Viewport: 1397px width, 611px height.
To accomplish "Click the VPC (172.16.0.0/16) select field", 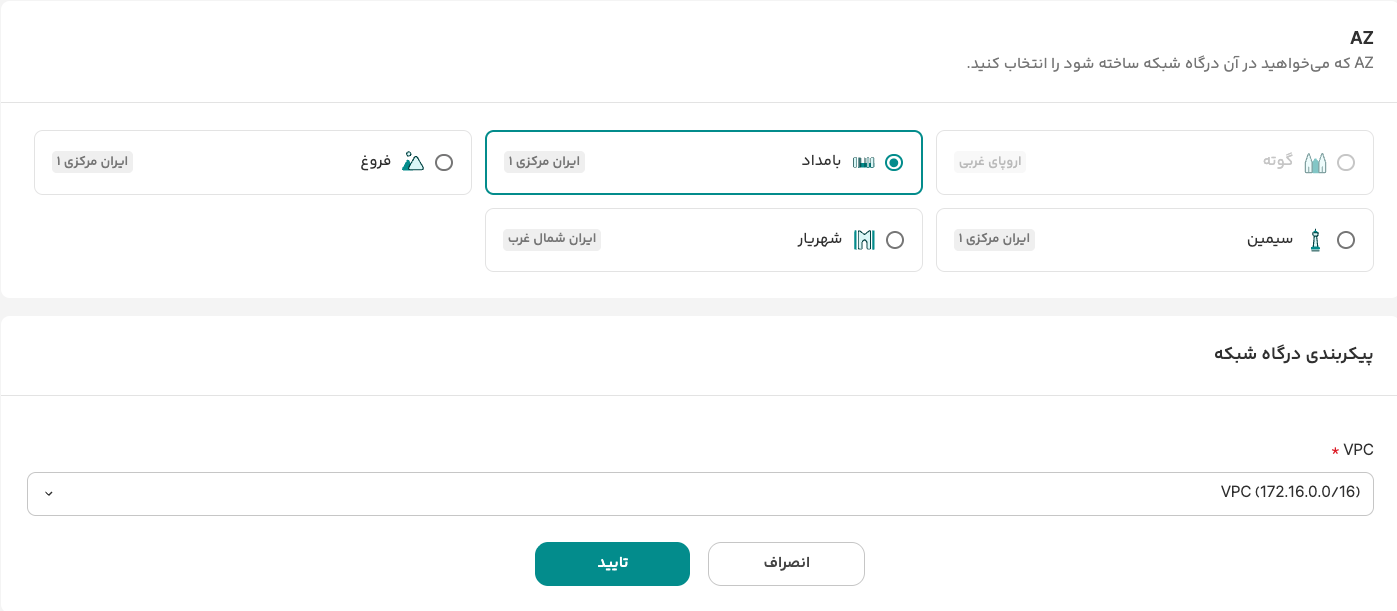I will click(x=700, y=494).
